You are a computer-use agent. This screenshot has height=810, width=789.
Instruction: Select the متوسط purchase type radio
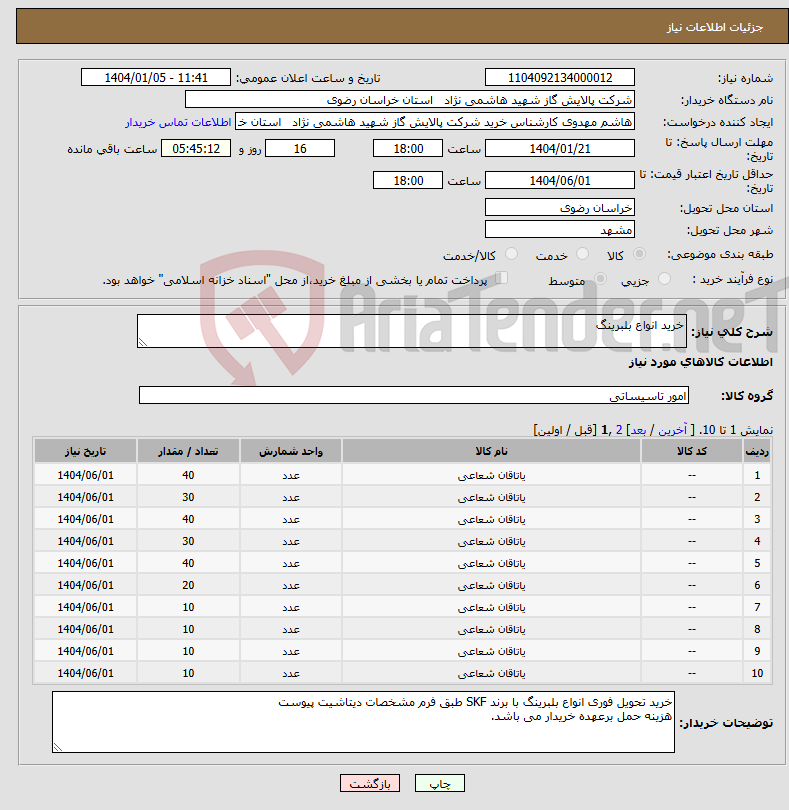(600, 279)
